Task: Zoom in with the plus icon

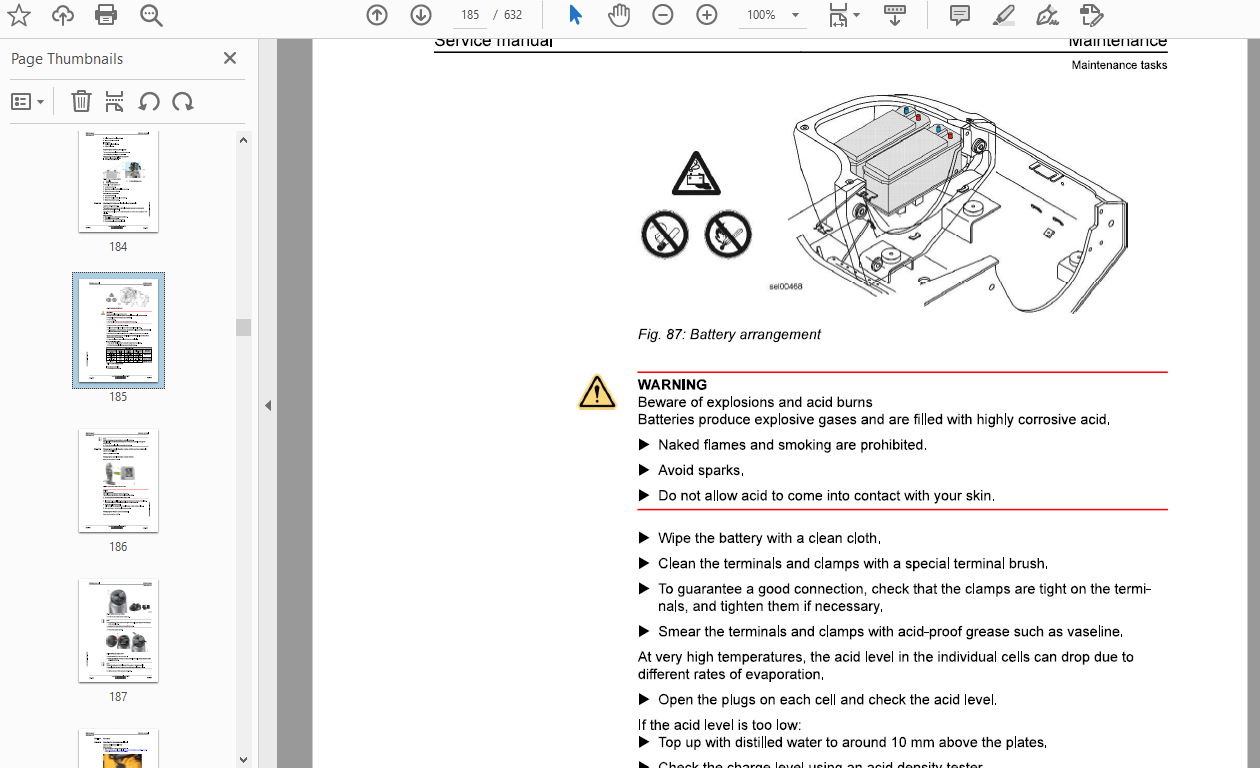Action: [707, 15]
